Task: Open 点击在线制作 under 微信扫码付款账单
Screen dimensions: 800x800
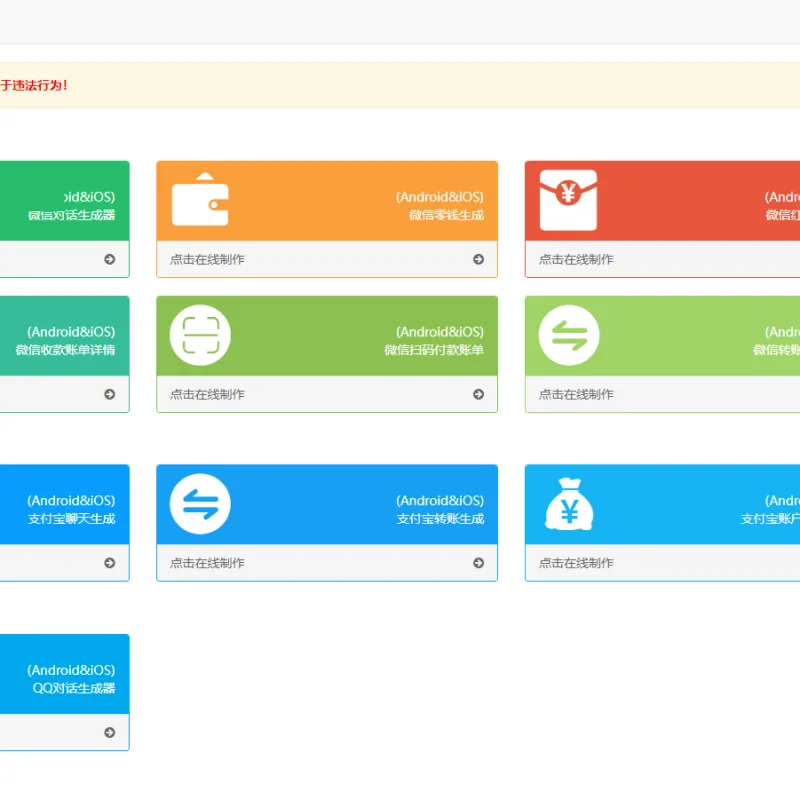Action: [x=207, y=394]
